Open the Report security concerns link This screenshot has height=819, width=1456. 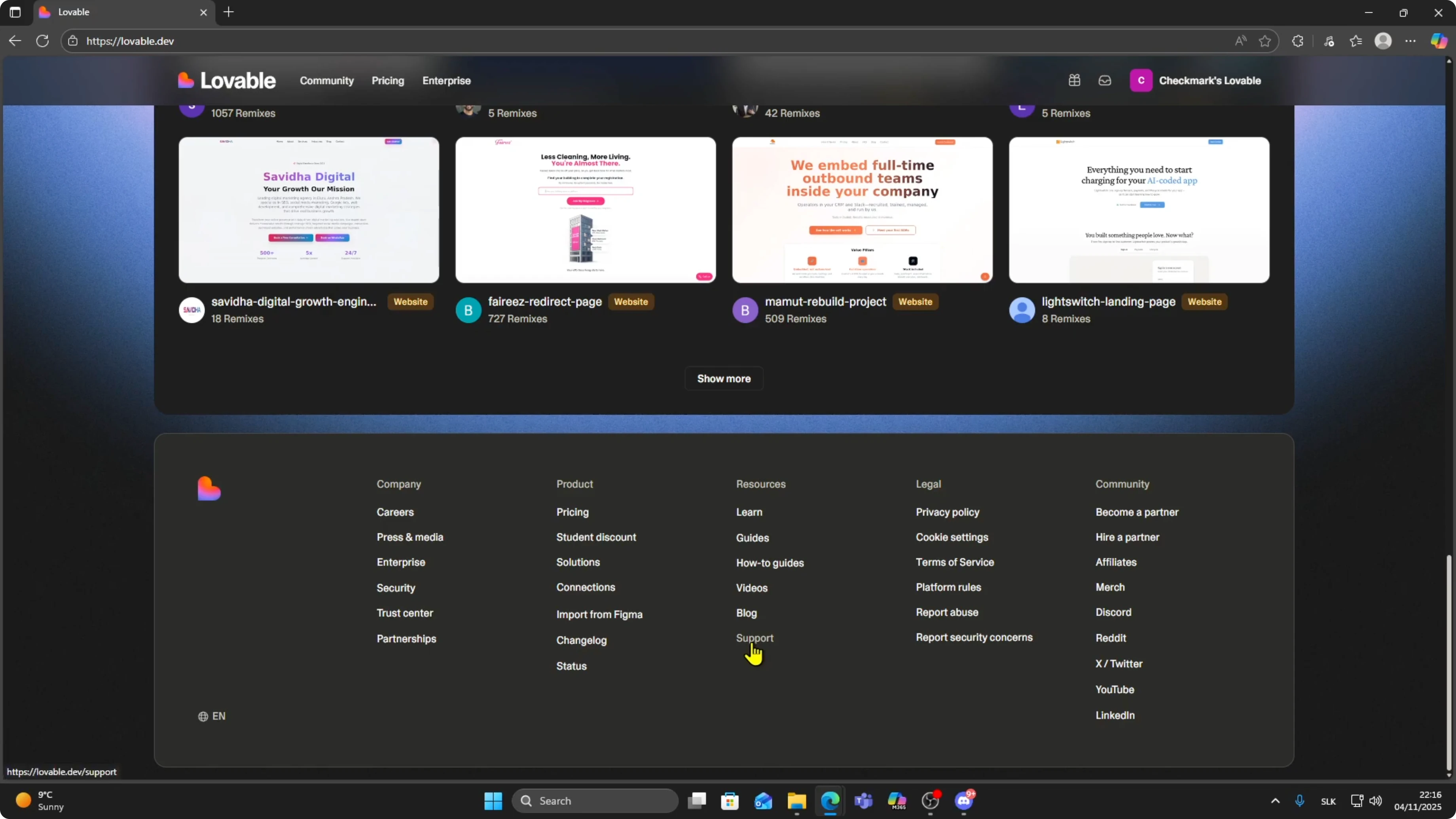pos(974,637)
